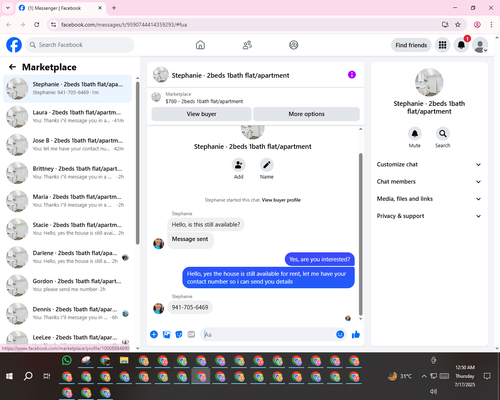Expand the Privacy & support section
This screenshot has width=500, height=400.
coord(429,216)
